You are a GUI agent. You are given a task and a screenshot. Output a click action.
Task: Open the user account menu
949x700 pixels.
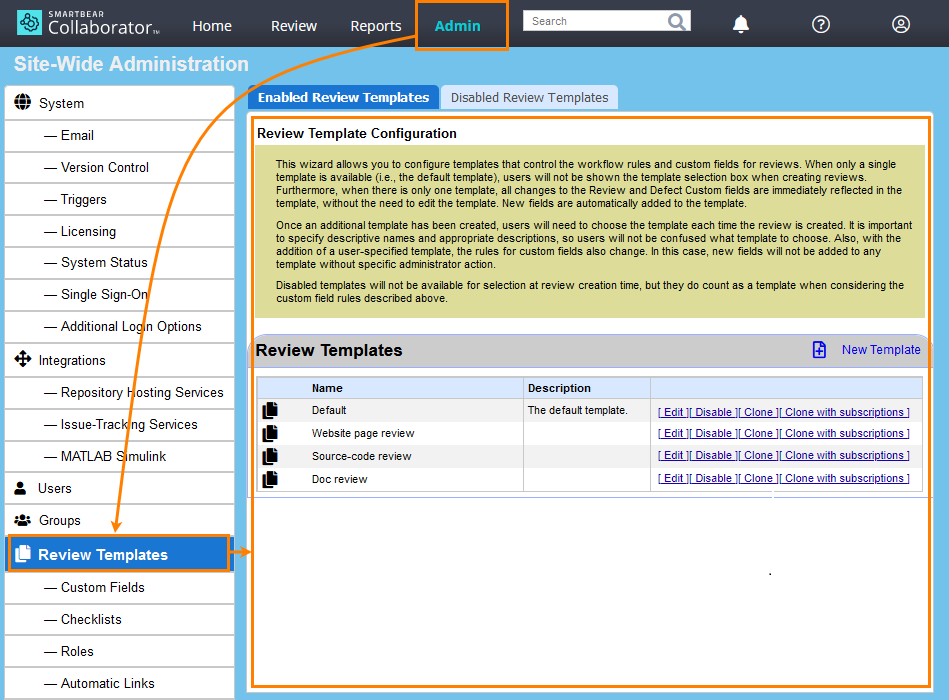coord(900,24)
